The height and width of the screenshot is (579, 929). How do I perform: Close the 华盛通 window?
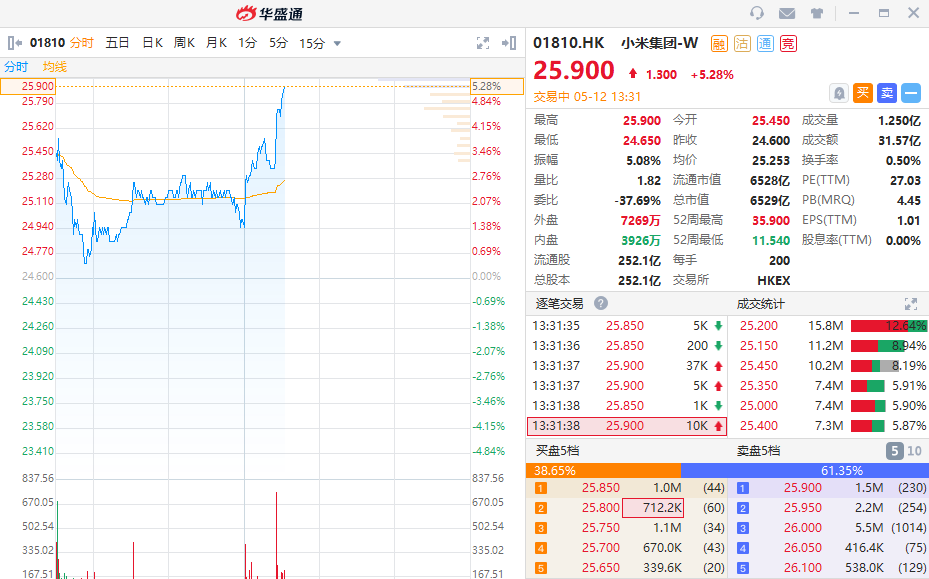[x=914, y=13]
